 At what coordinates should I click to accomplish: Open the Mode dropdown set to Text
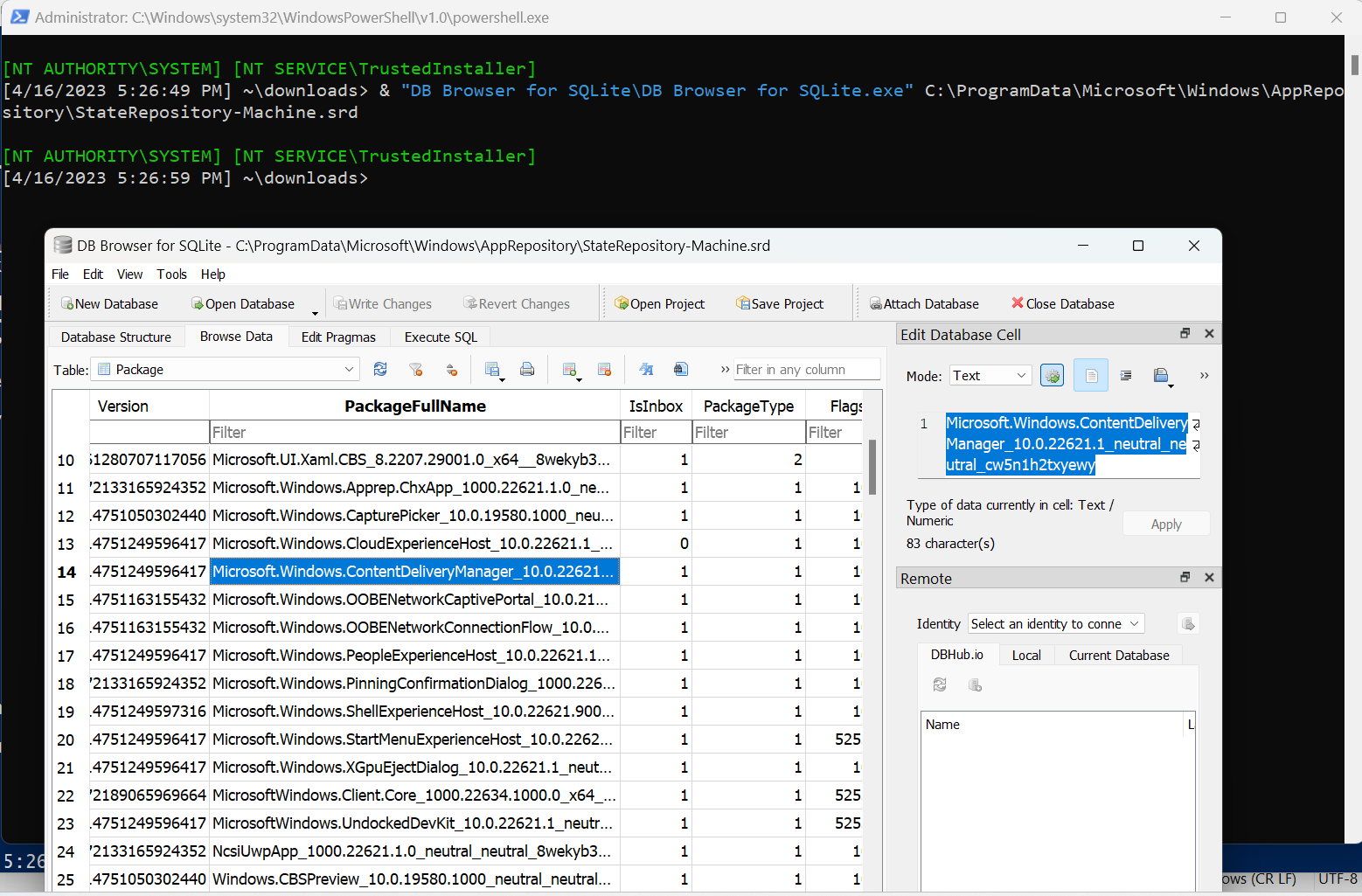tap(990, 375)
